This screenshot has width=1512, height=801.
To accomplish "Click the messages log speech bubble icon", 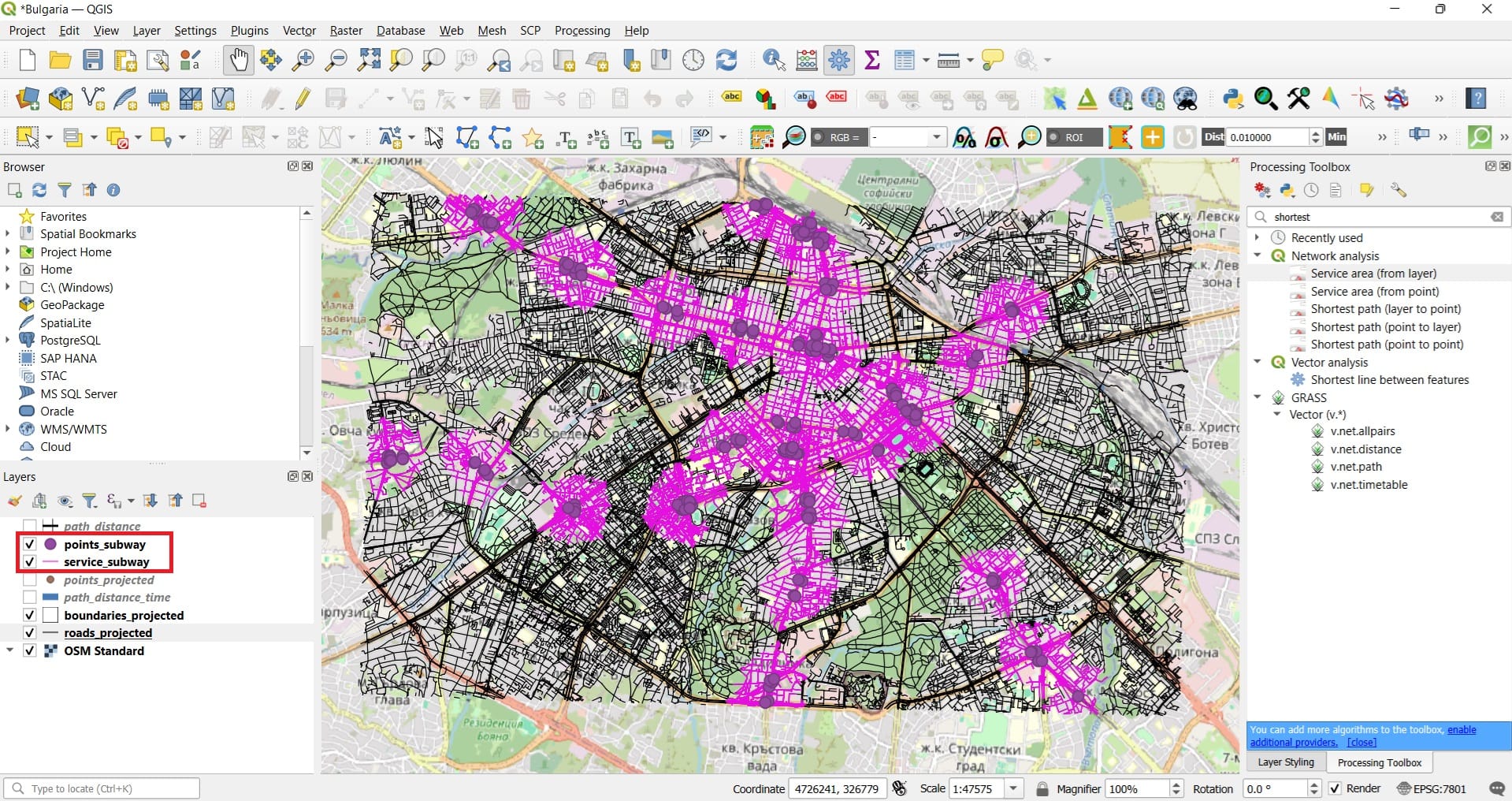I will pos(1497,788).
